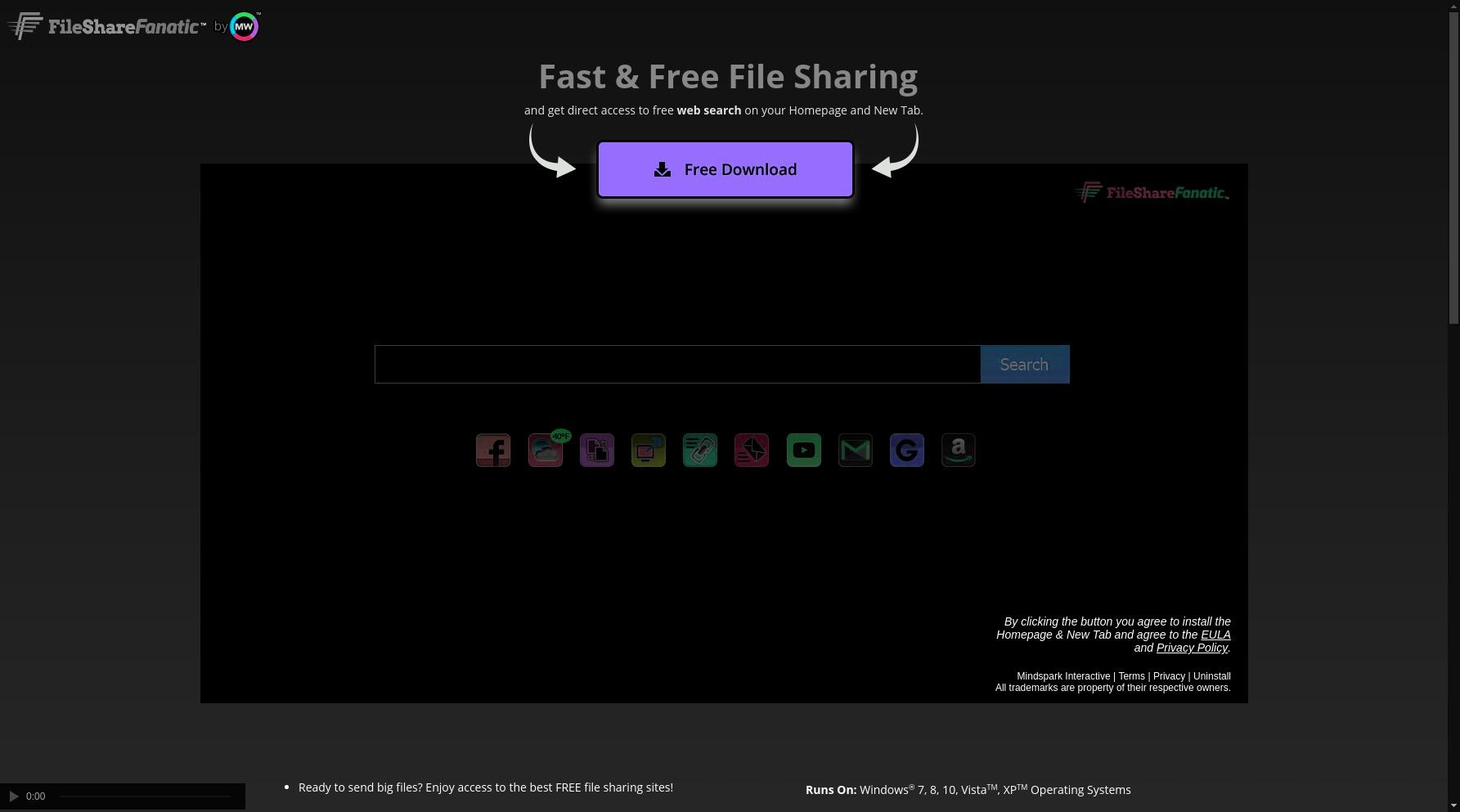Click the 'Runs On:' operating systems text
The height and width of the screenshot is (812, 1460).
click(x=968, y=790)
